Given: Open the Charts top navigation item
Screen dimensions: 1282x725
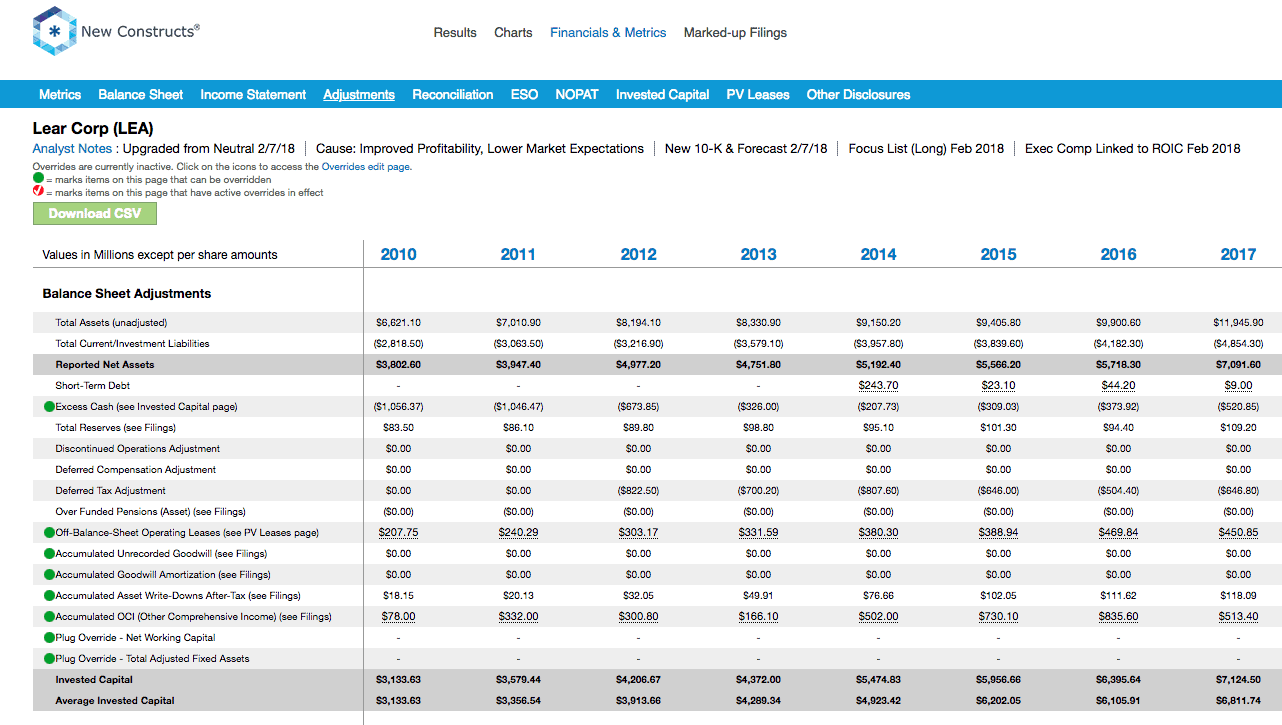Looking at the screenshot, I should [513, 33].
